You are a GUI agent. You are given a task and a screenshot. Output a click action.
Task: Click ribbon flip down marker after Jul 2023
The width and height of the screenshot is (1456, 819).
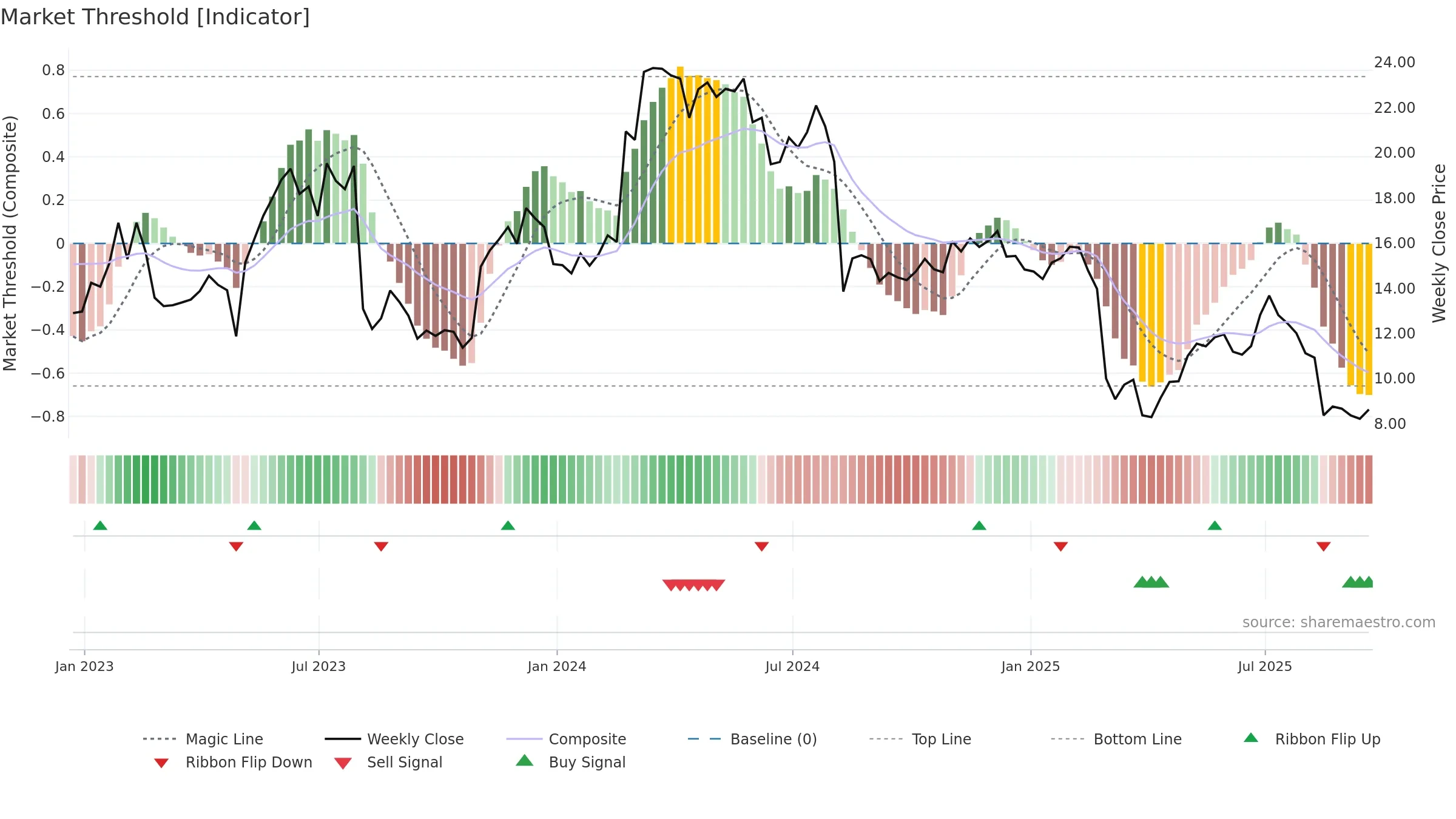381,547
